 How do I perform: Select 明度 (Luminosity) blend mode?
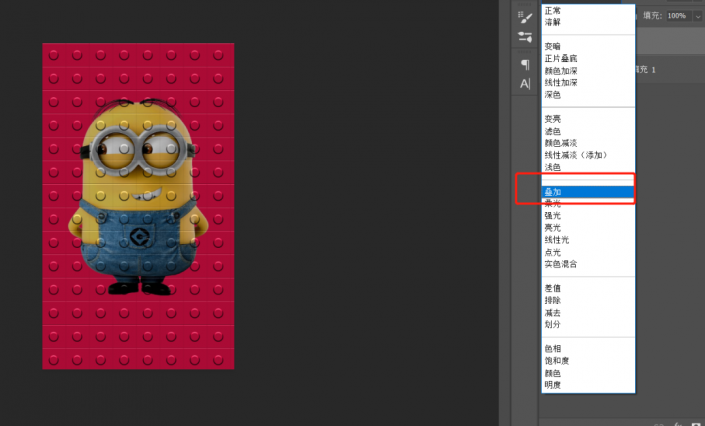tap(553, 385)
